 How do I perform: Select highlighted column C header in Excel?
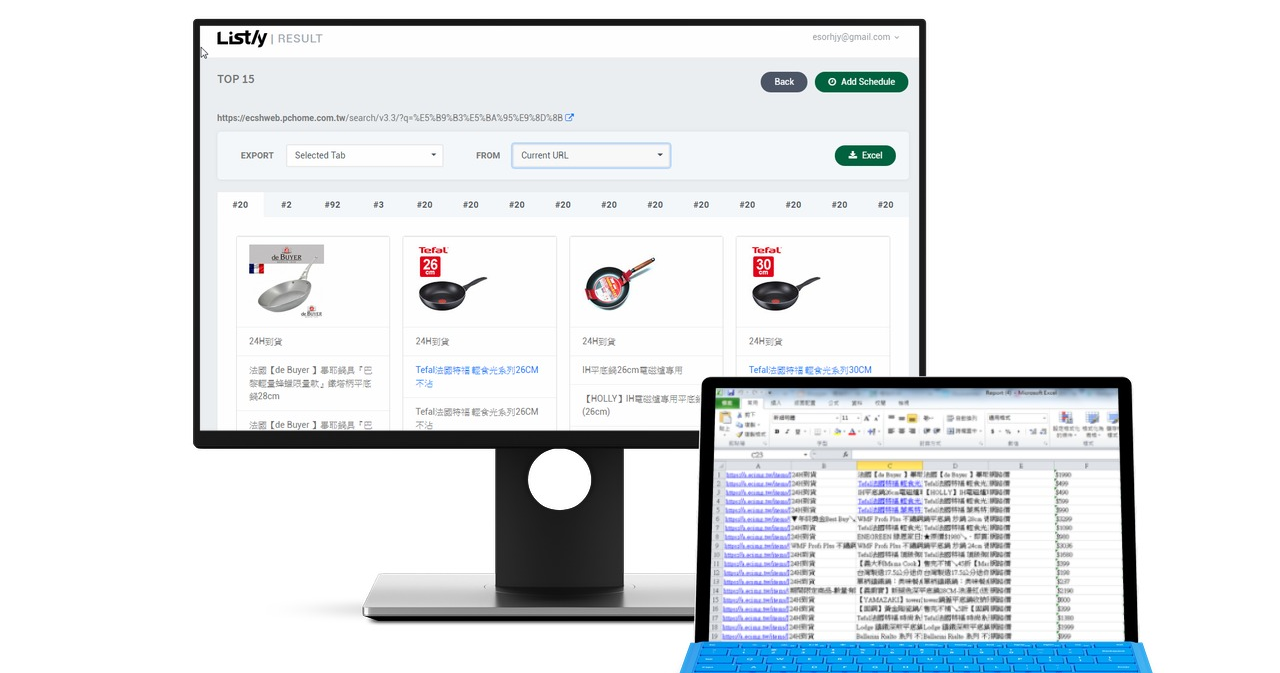coord(889,466)
